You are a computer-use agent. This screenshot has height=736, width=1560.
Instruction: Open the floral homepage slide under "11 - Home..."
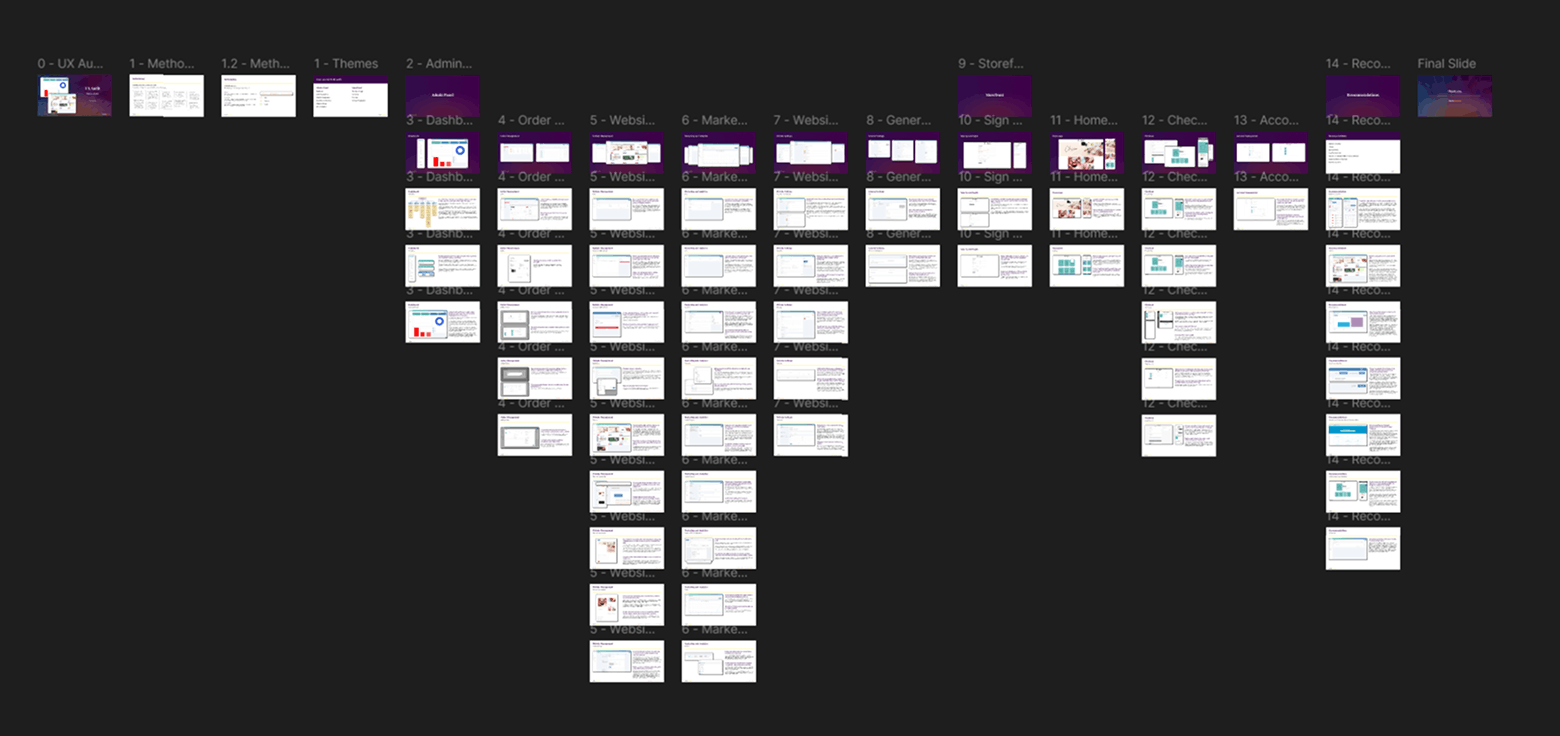pyautogui.click(x=1086, y=152)
